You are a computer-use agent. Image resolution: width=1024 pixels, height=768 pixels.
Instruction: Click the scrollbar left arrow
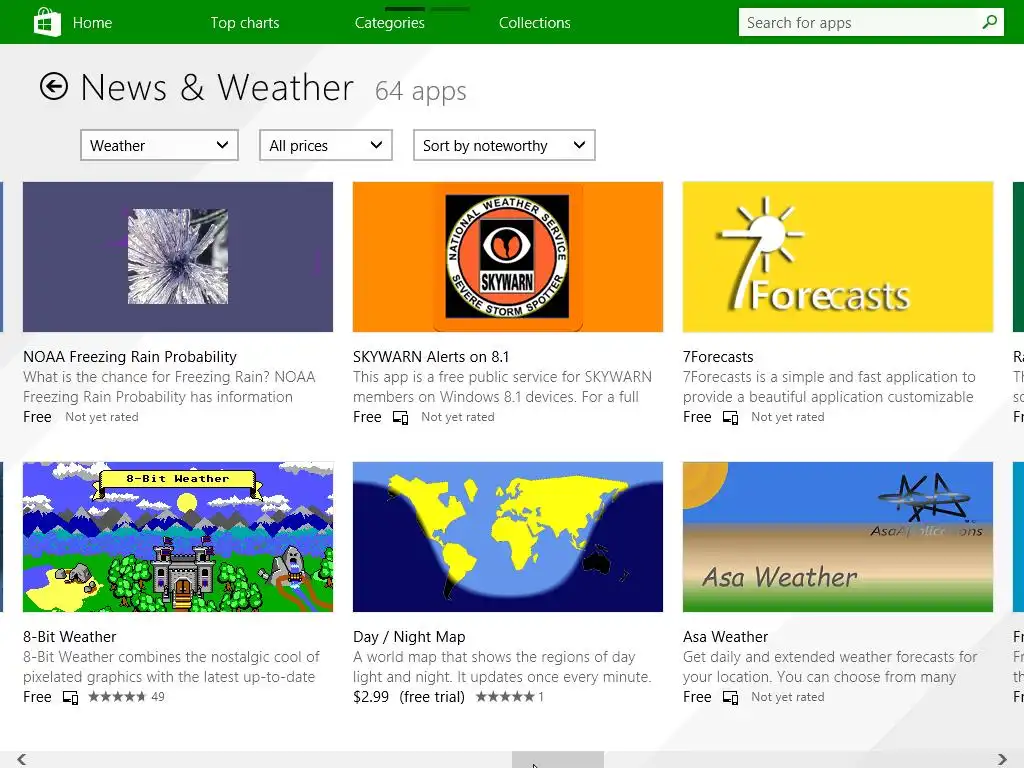coord(22,759)
